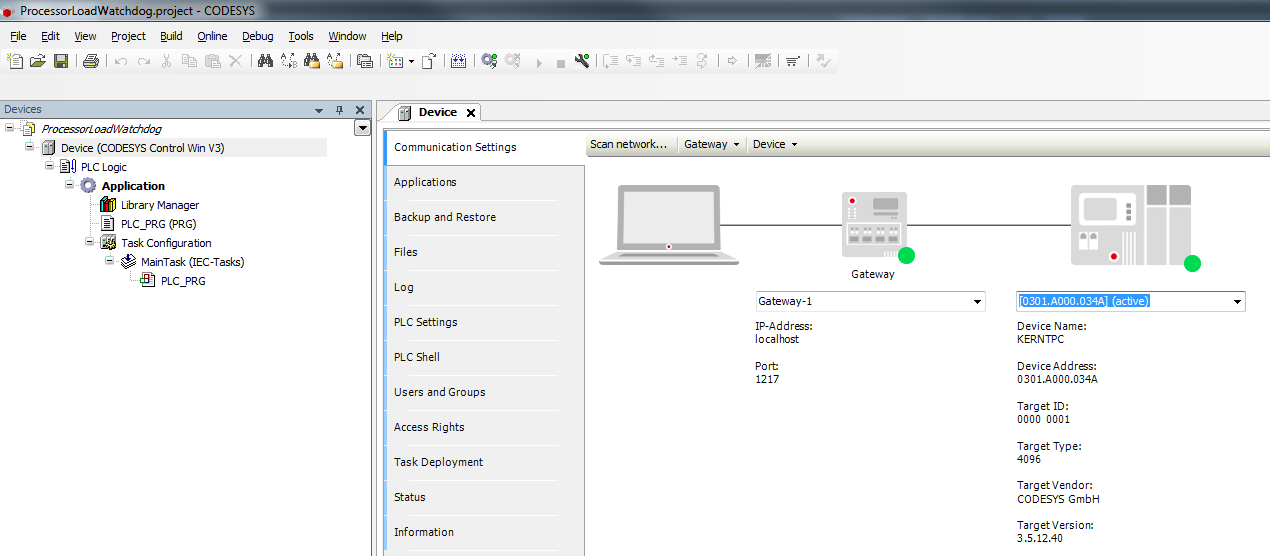1270x556 pixels.
Task: Click the laptop computer image
Action: coord(669,225)
